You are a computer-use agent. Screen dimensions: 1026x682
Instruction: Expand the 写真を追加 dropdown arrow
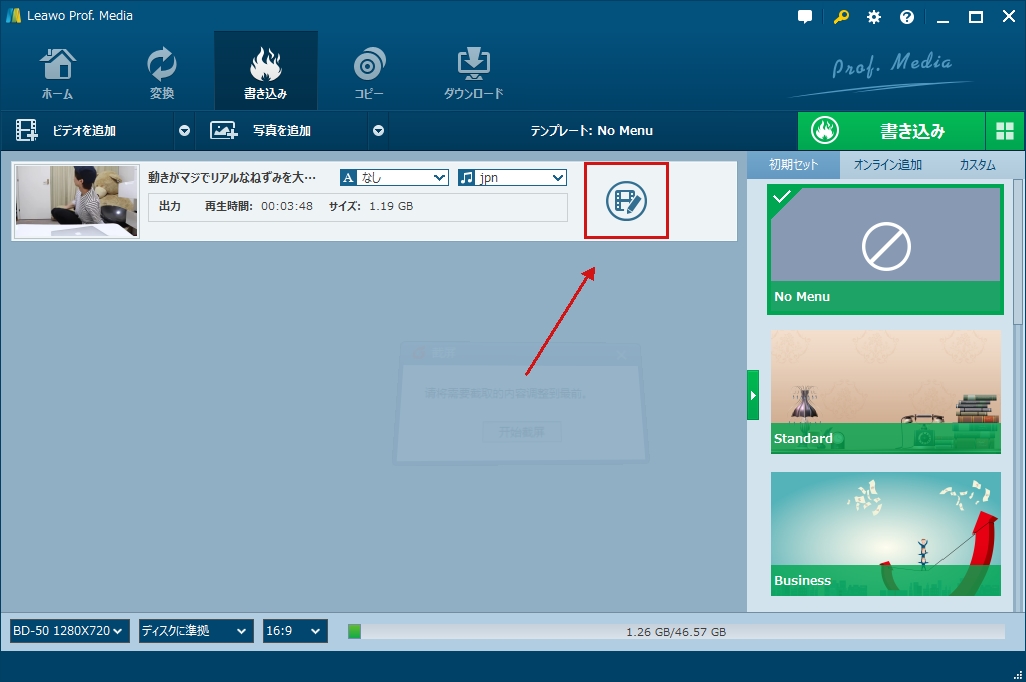point(378,131)
